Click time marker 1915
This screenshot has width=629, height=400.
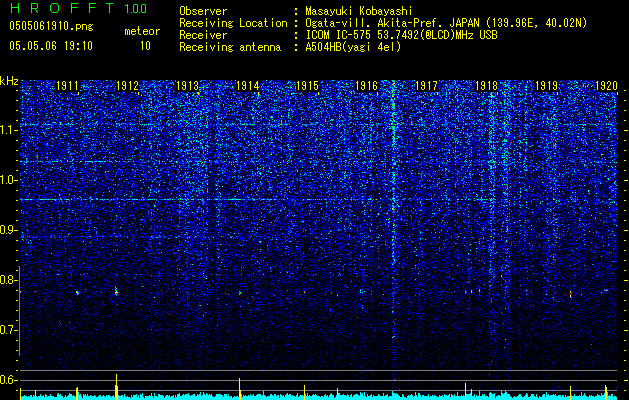[307, 86]
